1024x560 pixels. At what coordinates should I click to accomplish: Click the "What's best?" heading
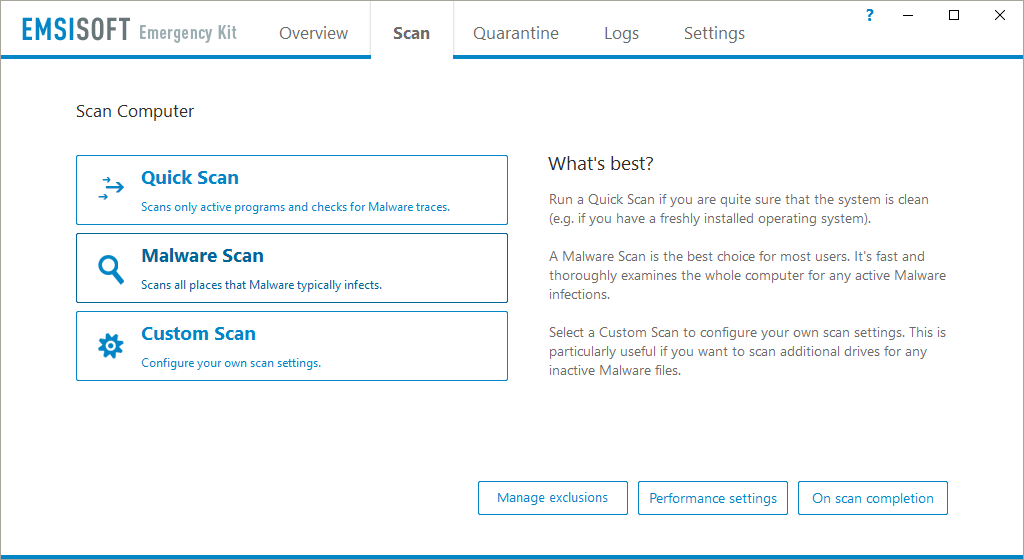click(x=601, y=163)
